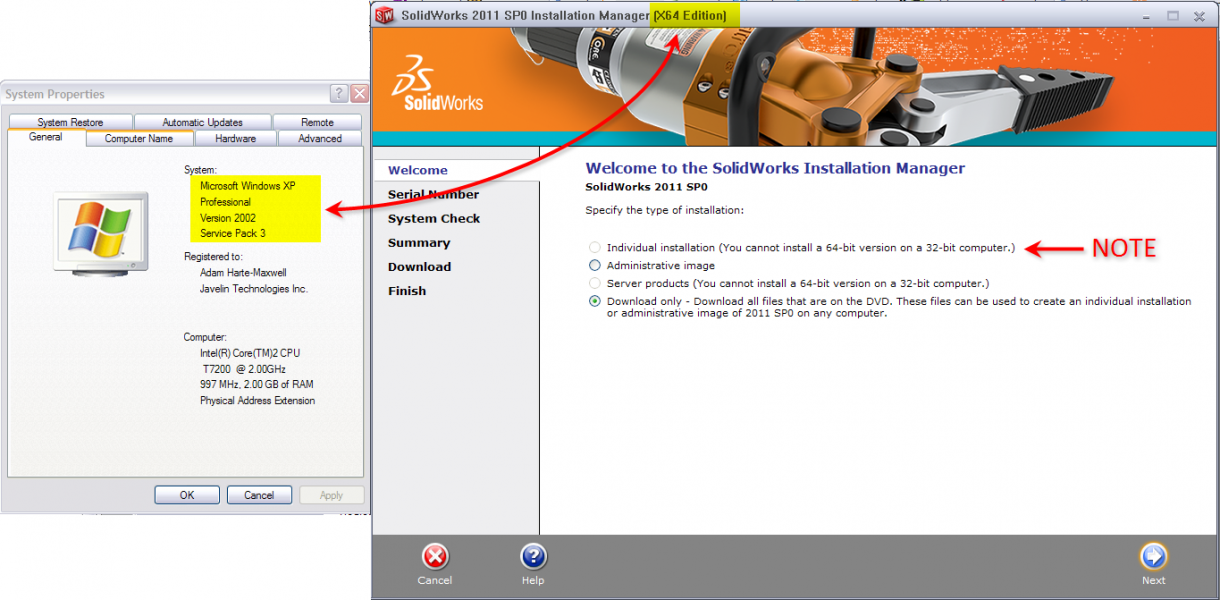This screenshot has height=600, width=1220.
Task: Select Server products radio option
Action: click(595, 283)
